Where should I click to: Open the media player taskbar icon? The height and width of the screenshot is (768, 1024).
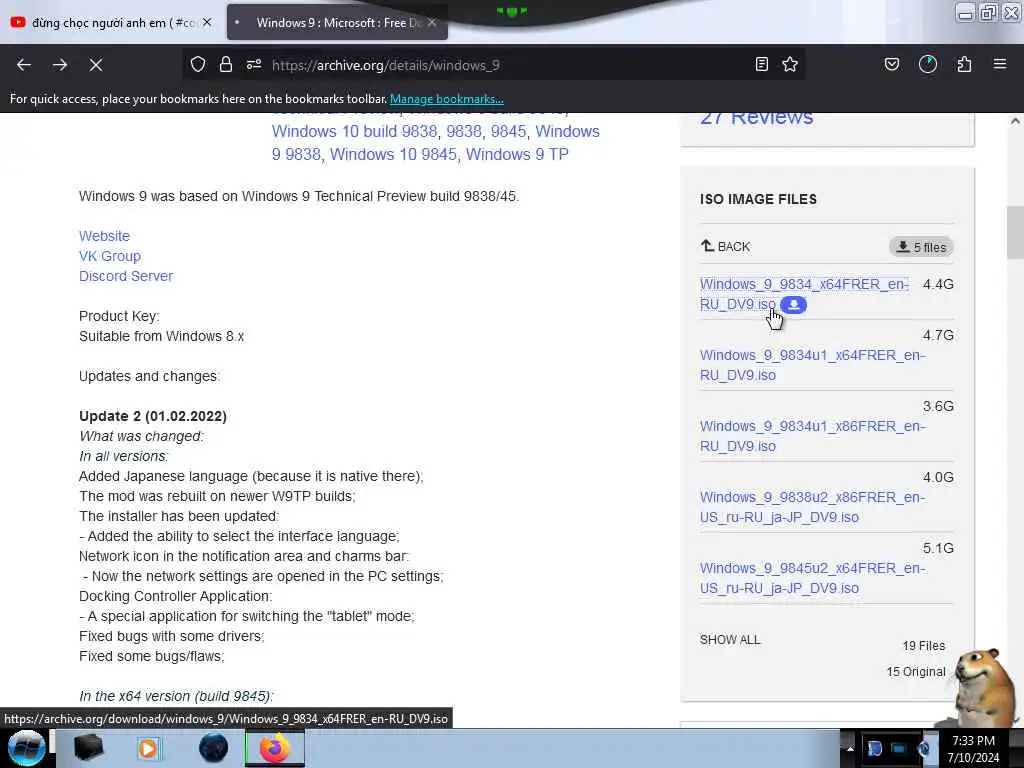[148, 748]
